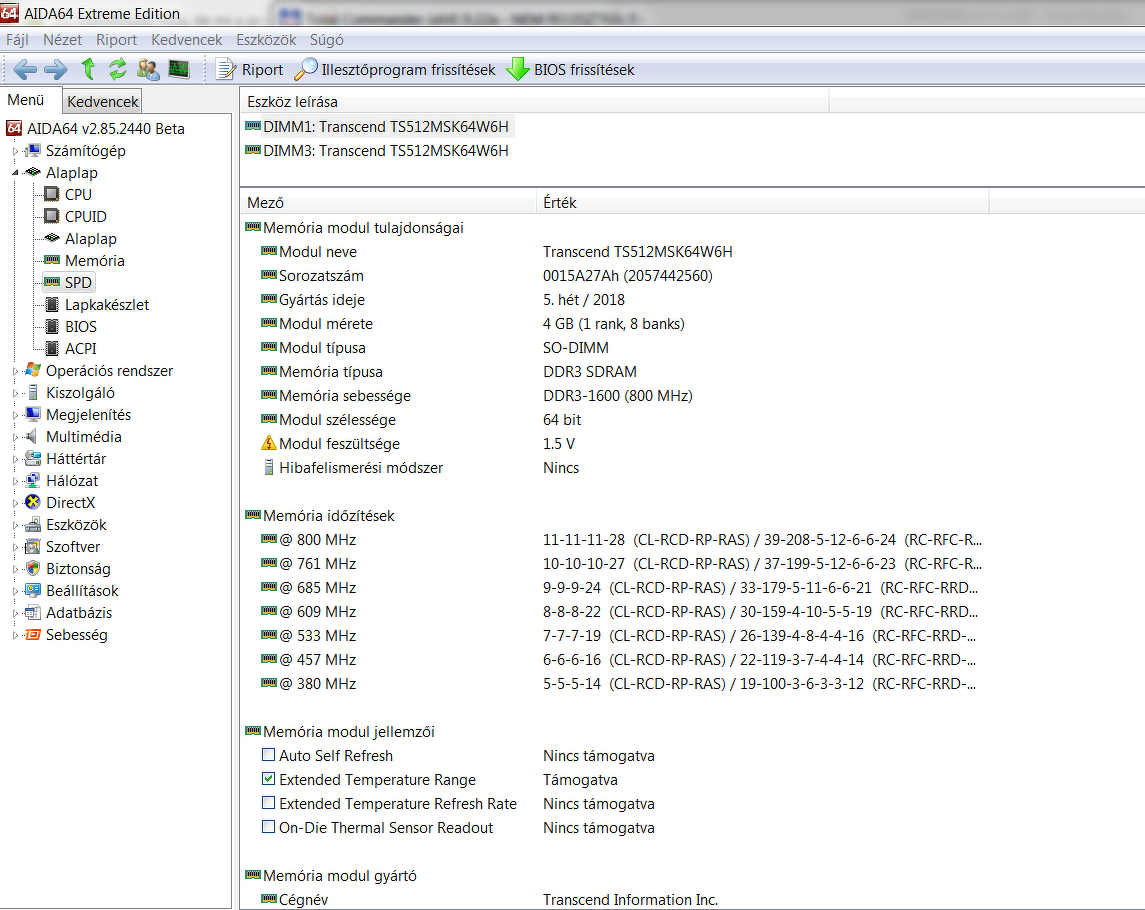Select the ACPI item icon
Image resolution: width=1145 pixels, height=910 pixels.
coord(51,348)
